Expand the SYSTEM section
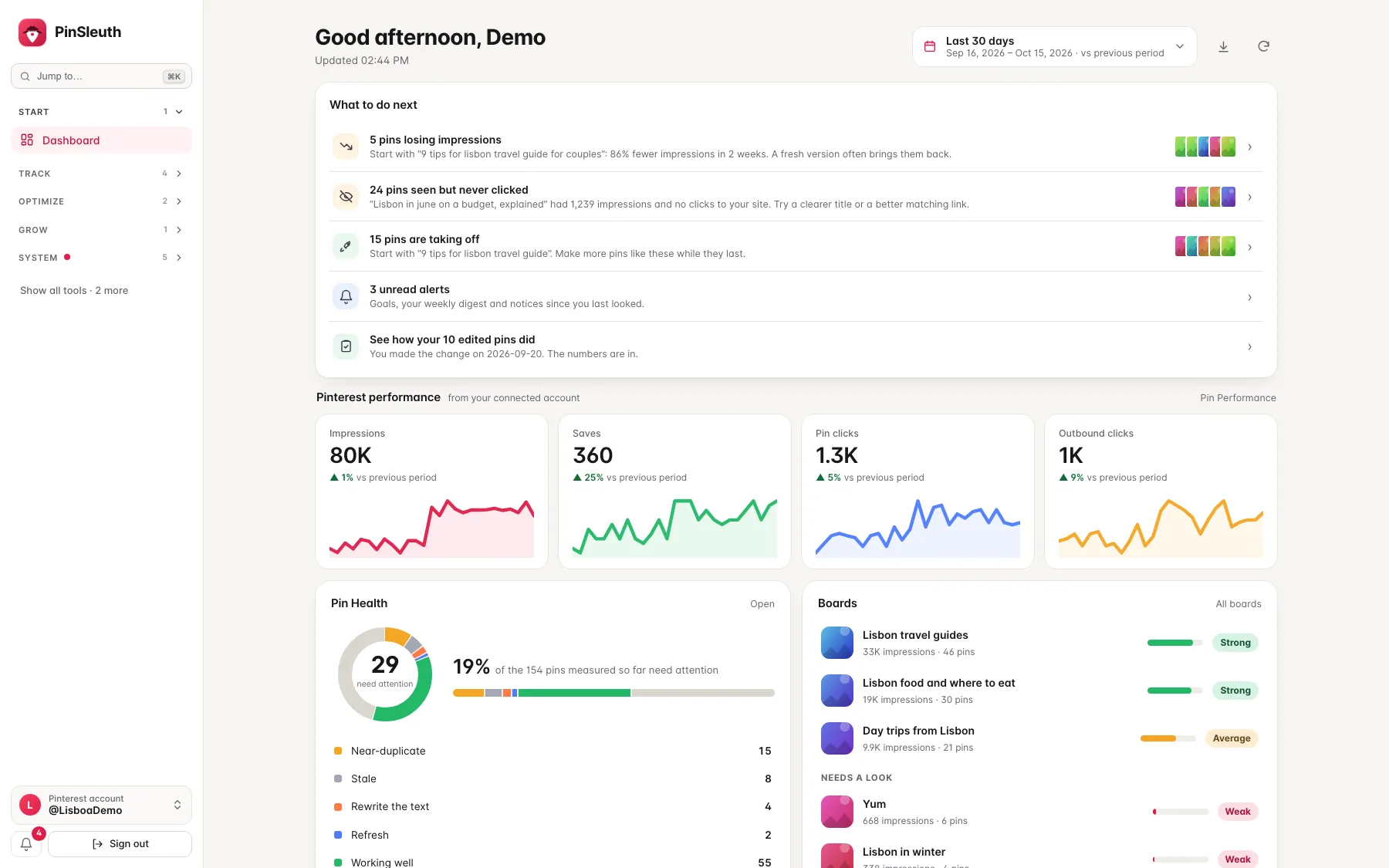 pyautogui.click(x=101, y=258)
